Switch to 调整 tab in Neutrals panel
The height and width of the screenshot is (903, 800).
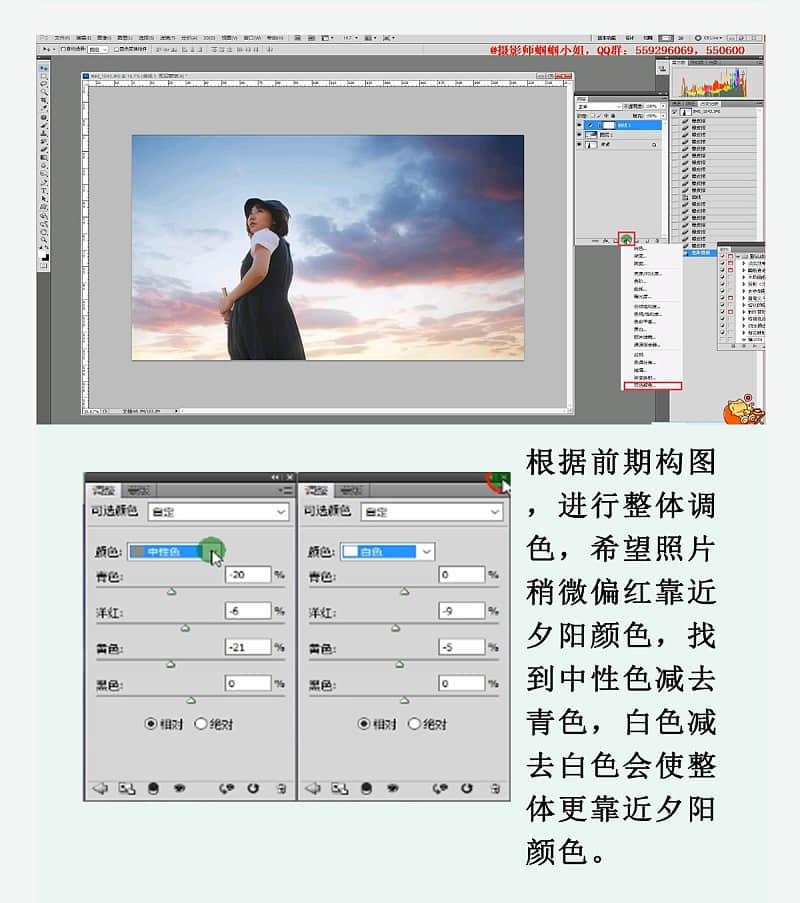point(104,491)
